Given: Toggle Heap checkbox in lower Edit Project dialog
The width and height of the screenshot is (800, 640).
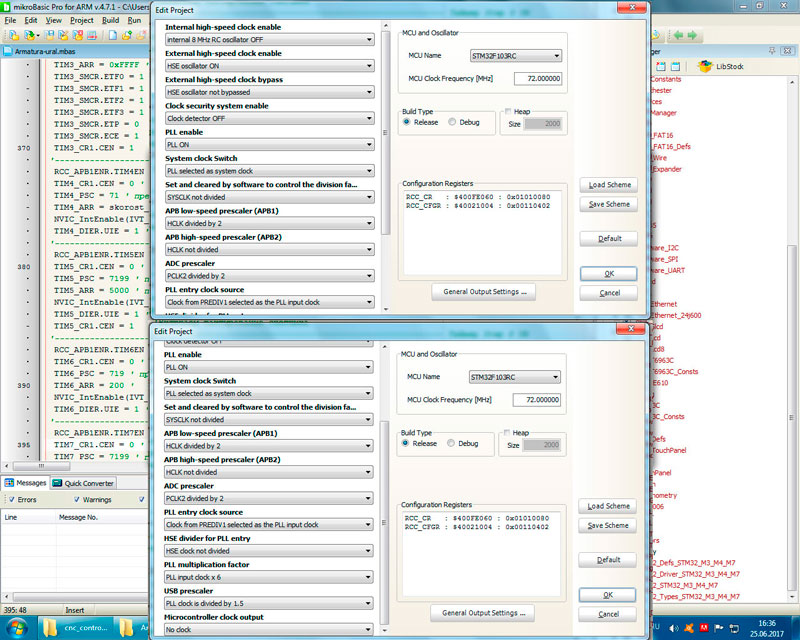Looking at the screenshot, I should [507, 432].
